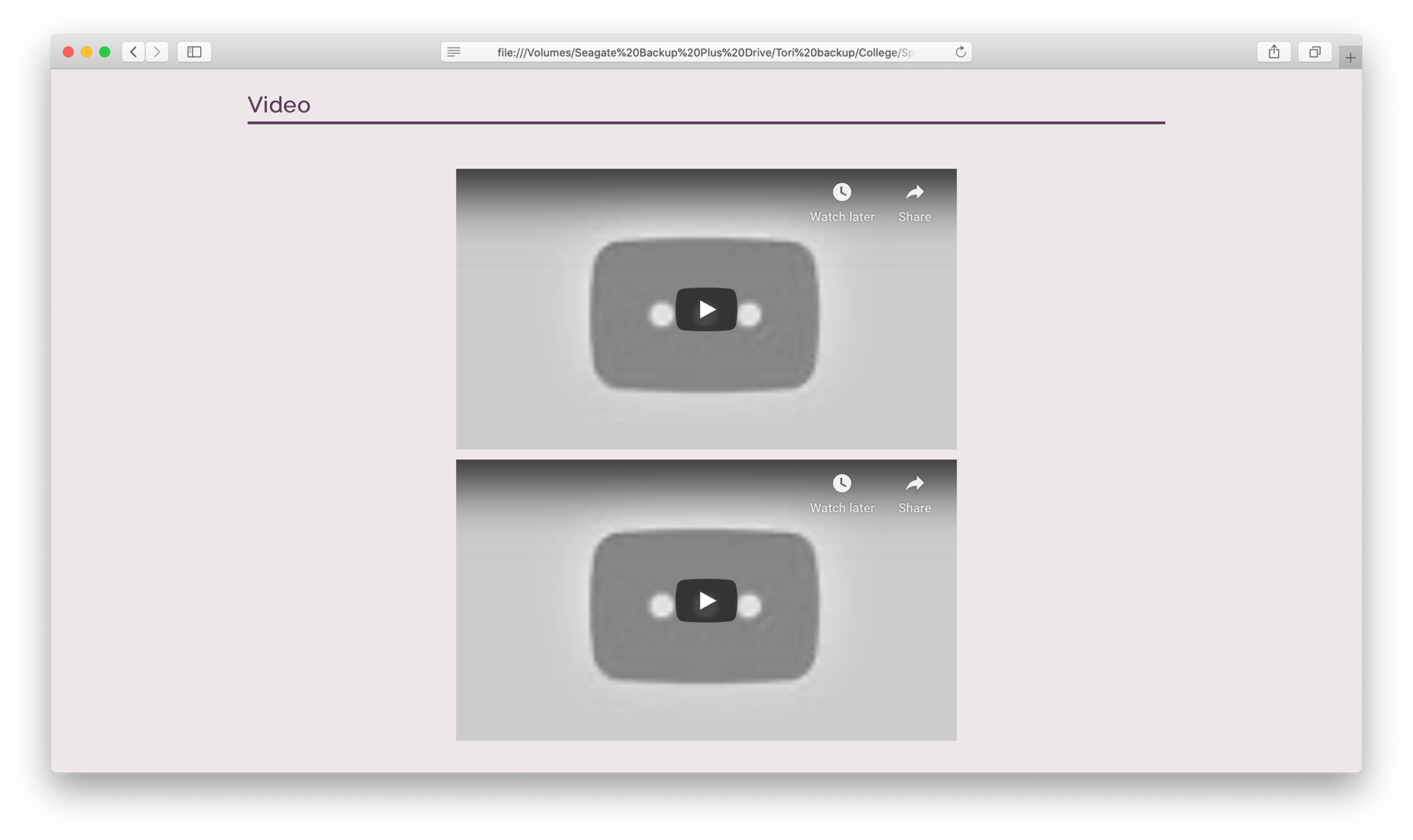Go back with the Safari back arrow
Image resolution: width=1413 pixels, height=840 pixels.
133,51
